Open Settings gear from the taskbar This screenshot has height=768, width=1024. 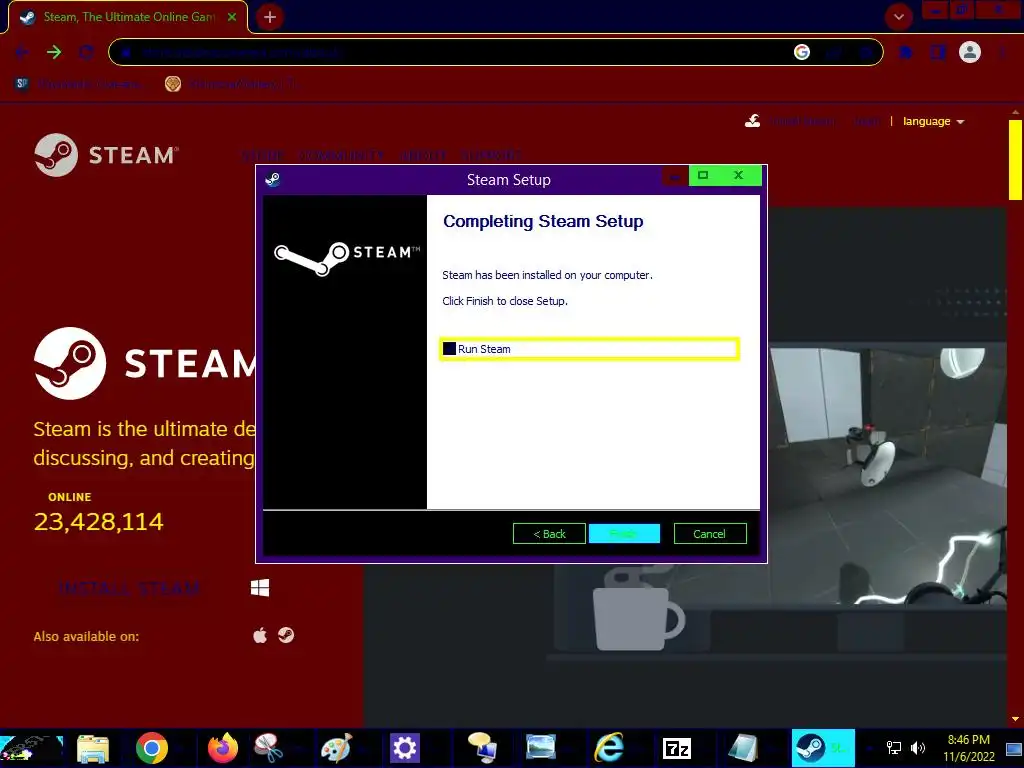(404, 748)
